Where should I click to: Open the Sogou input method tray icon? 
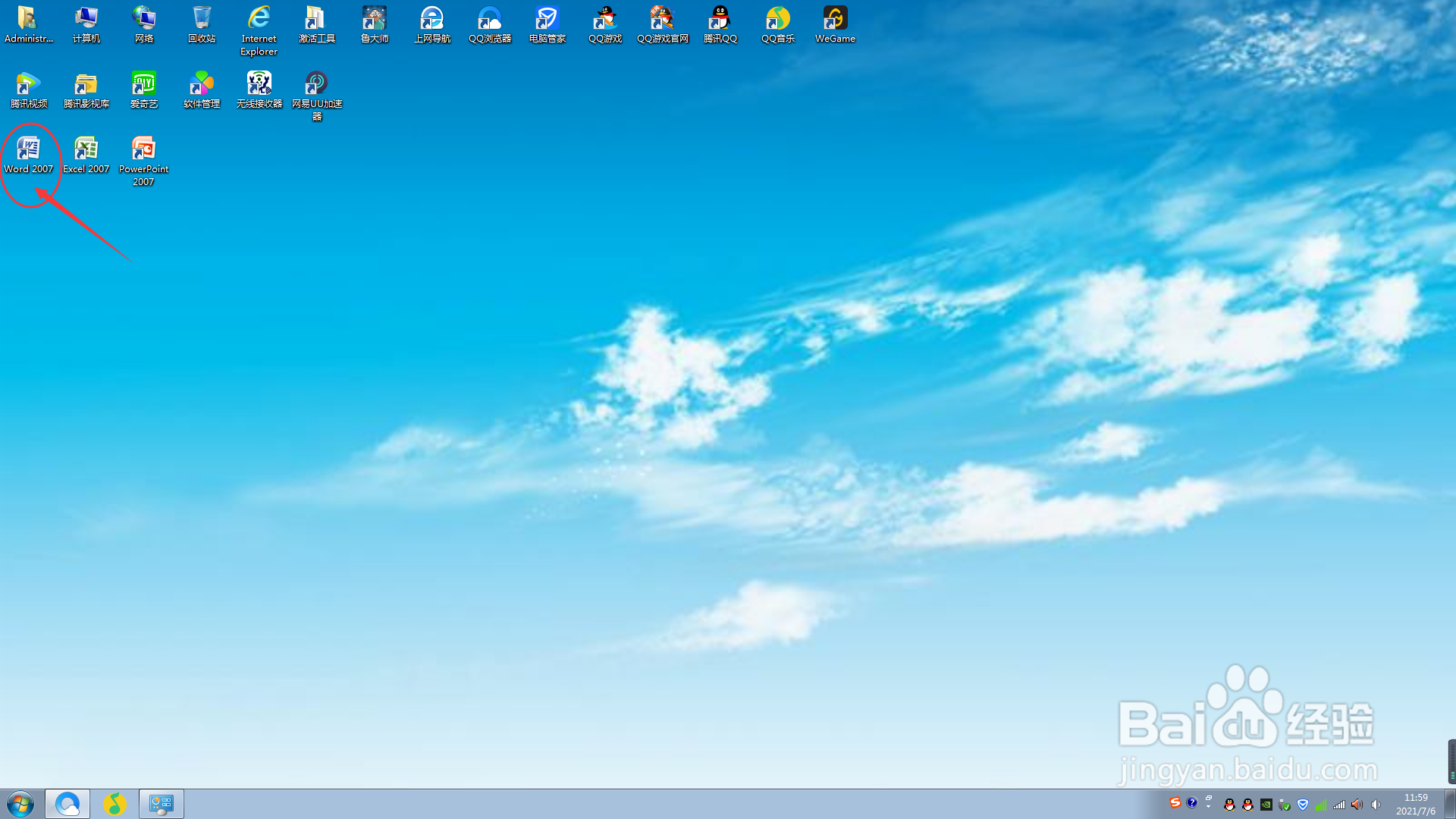pyautogui.click(x=1175, y=802)
